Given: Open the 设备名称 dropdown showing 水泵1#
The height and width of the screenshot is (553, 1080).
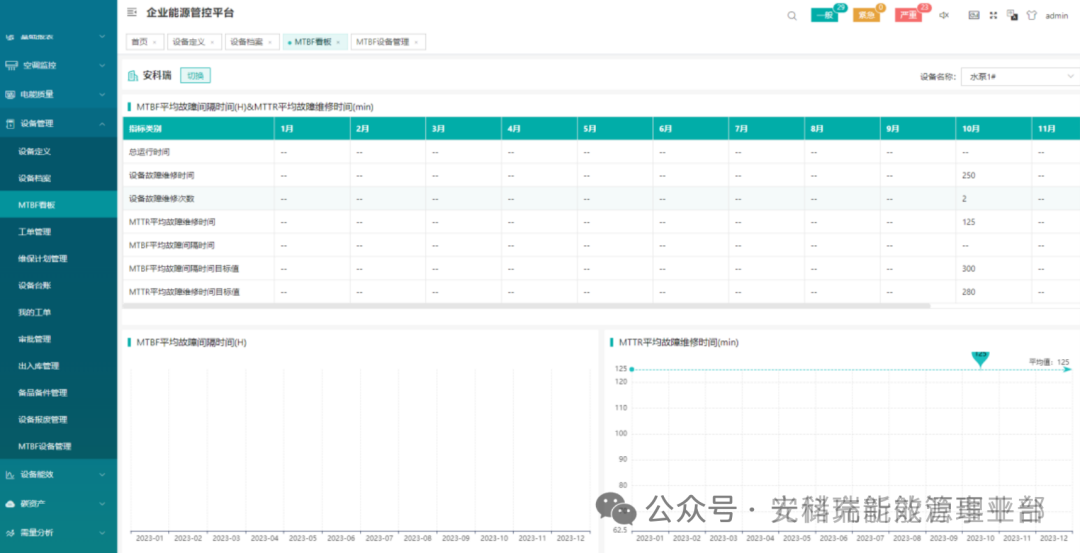Looking at the screenshot, I should tap(1021, 76).
